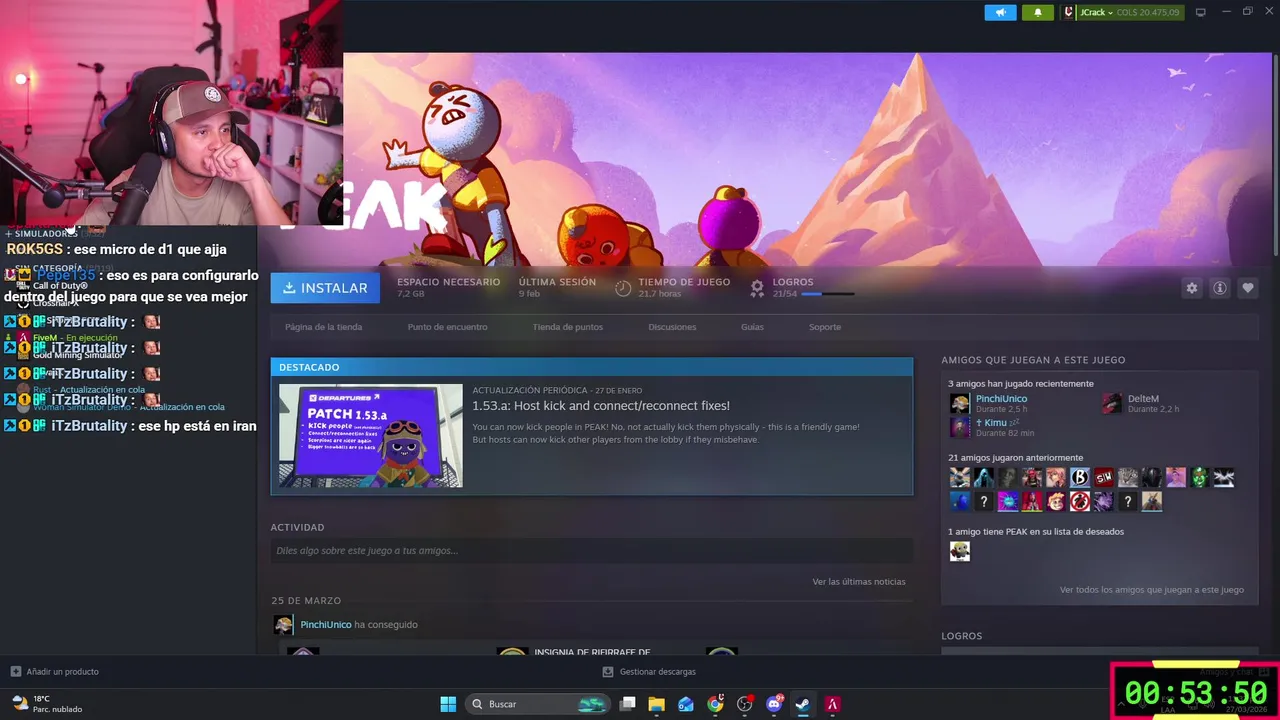
Task: Click the Steam taskbar icon
Action: (x=803, y=704)
